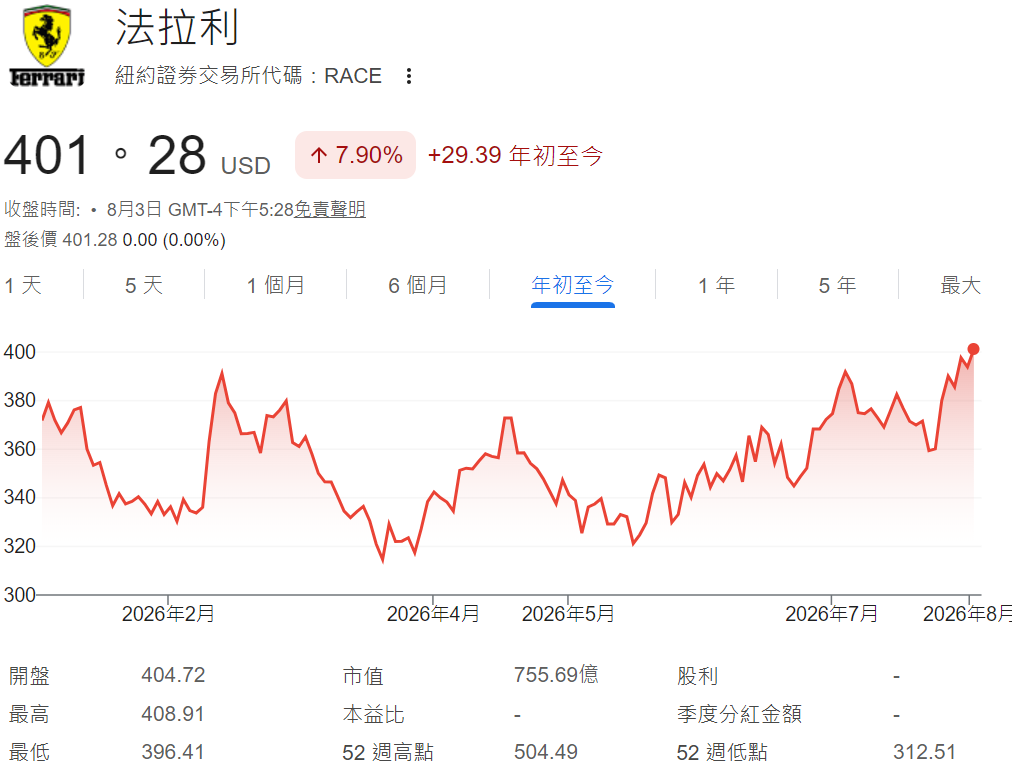
Task: Click the red endpoint dot on chart
Action: 973,349
